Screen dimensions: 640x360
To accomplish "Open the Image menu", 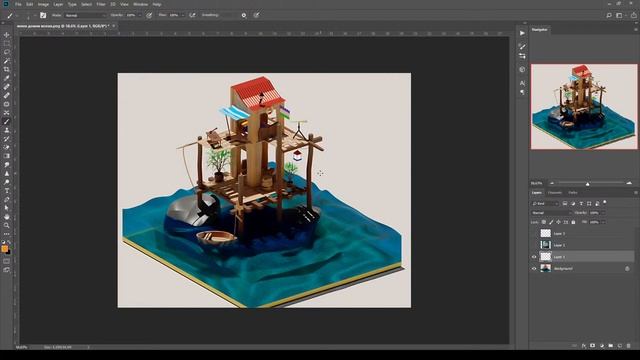I will click(43, 4).
